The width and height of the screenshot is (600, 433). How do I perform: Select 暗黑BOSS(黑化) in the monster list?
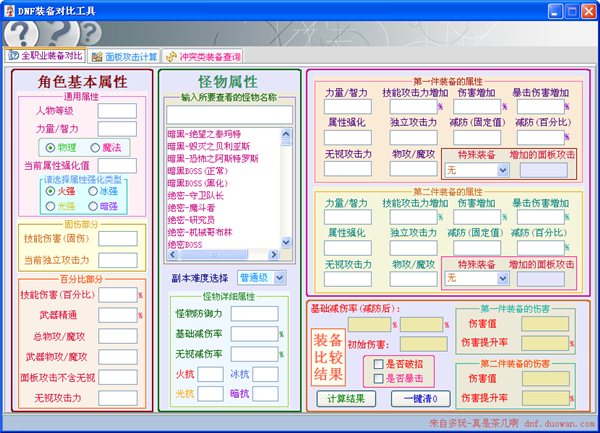point(197,183)
